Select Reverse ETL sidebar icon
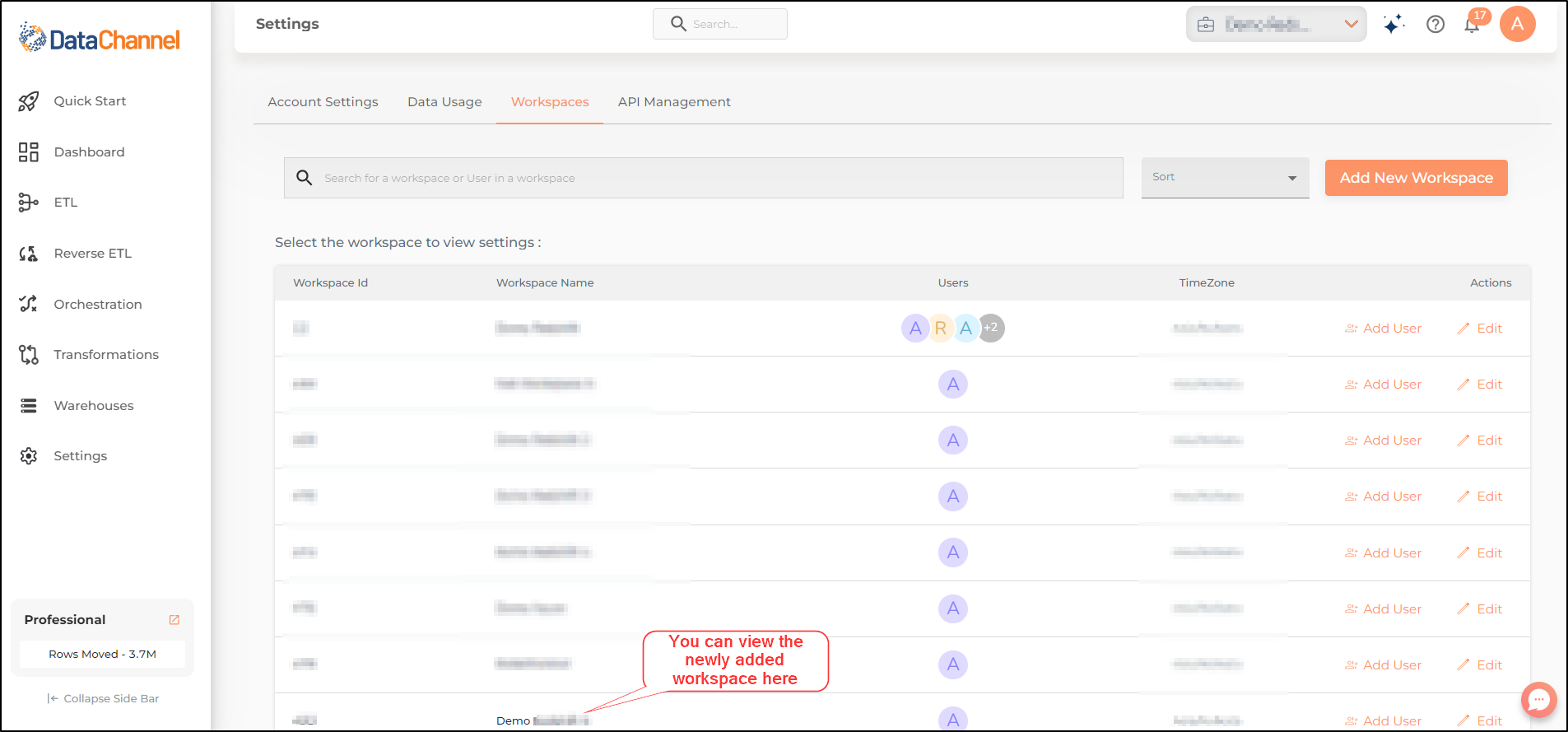This screenshot has height=732, width=1568. 29,254
